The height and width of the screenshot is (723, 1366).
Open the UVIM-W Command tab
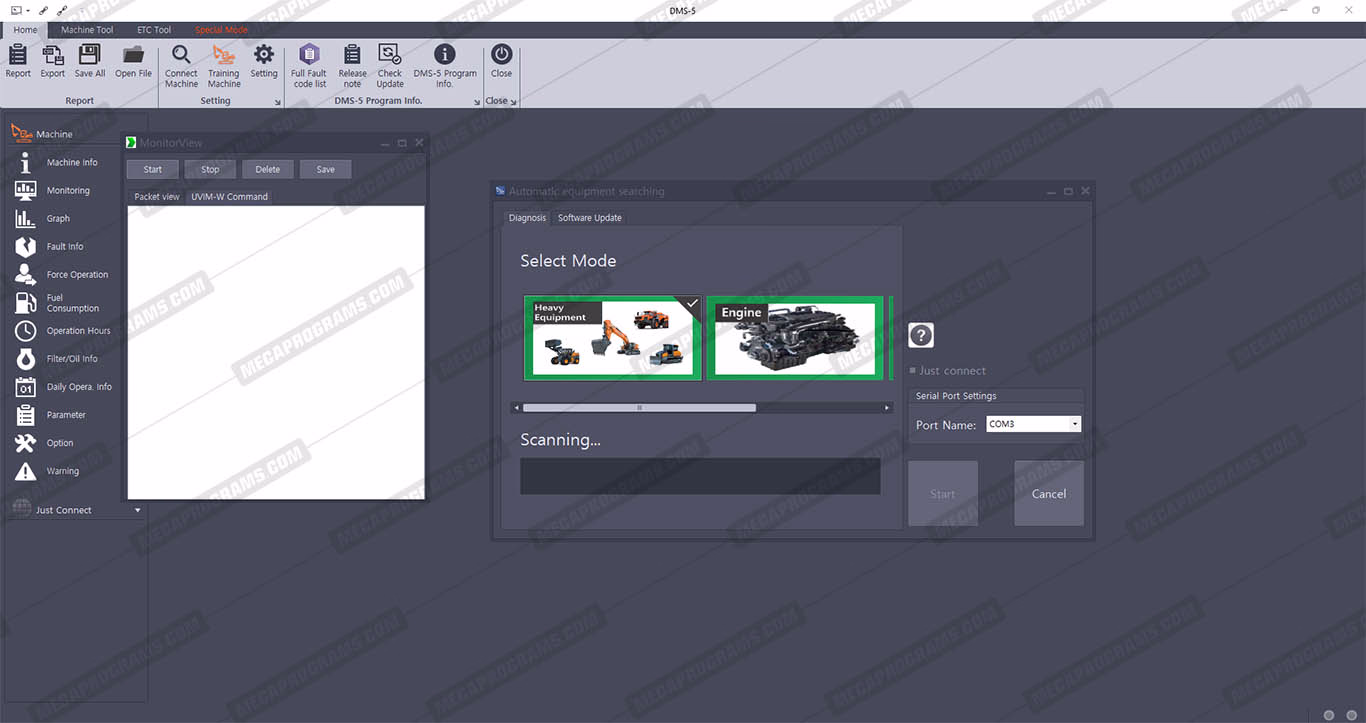pos(229,197)
